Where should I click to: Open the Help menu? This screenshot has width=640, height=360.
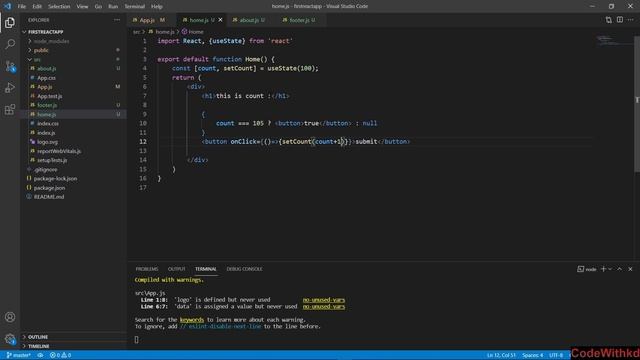coord(157,7)
